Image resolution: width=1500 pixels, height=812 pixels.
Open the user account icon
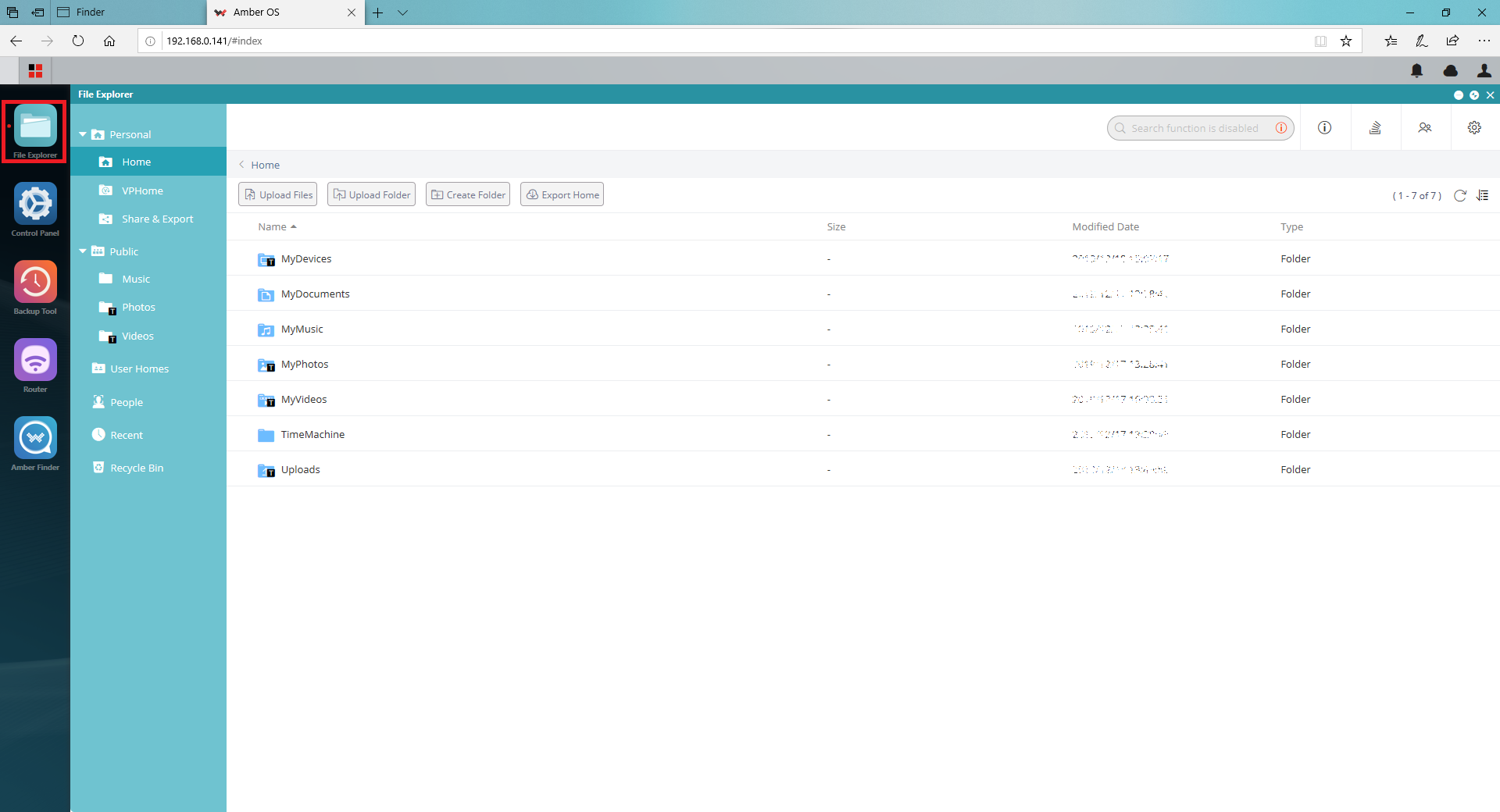(x=1484, y=71)
